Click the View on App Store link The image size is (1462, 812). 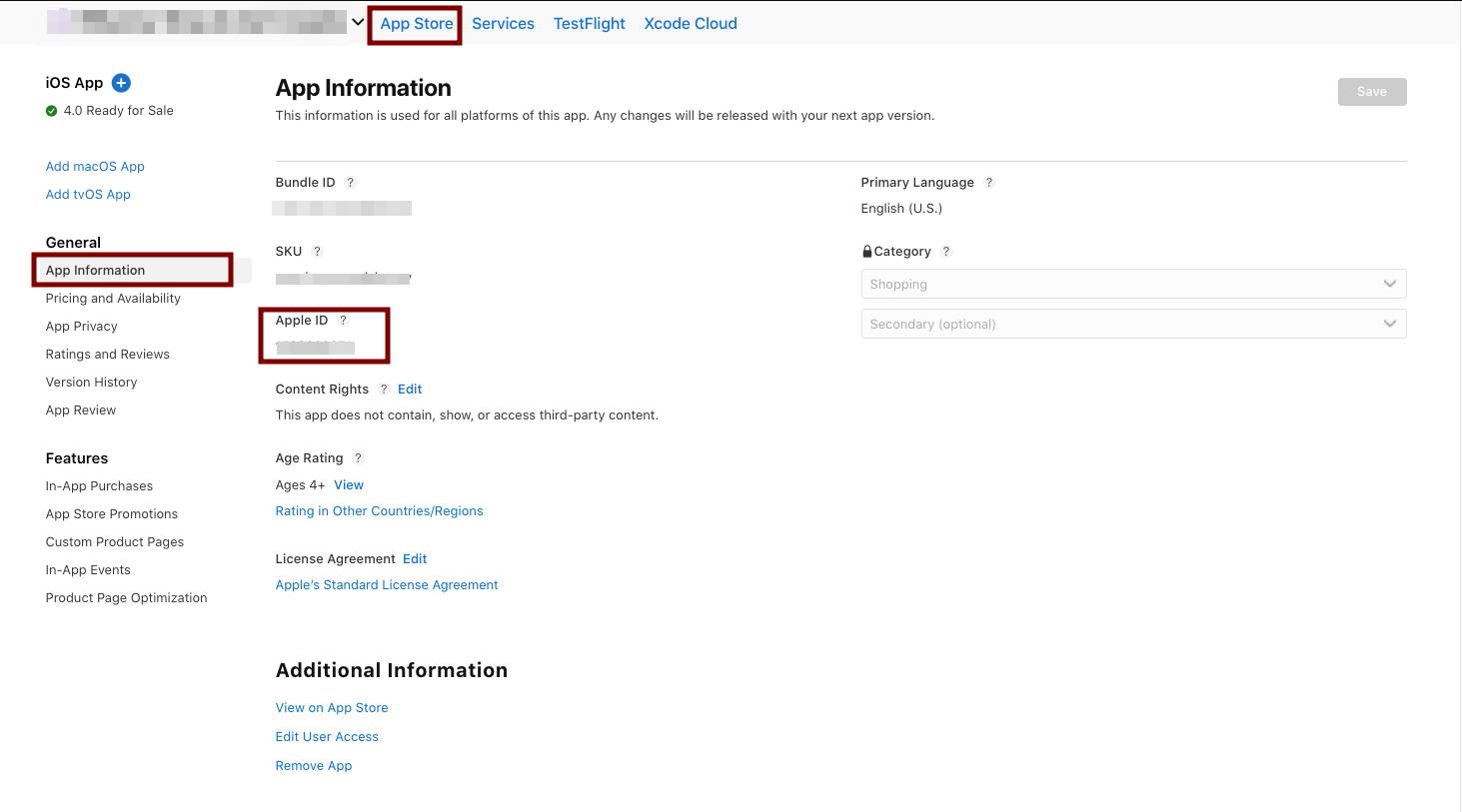[332, 708]
